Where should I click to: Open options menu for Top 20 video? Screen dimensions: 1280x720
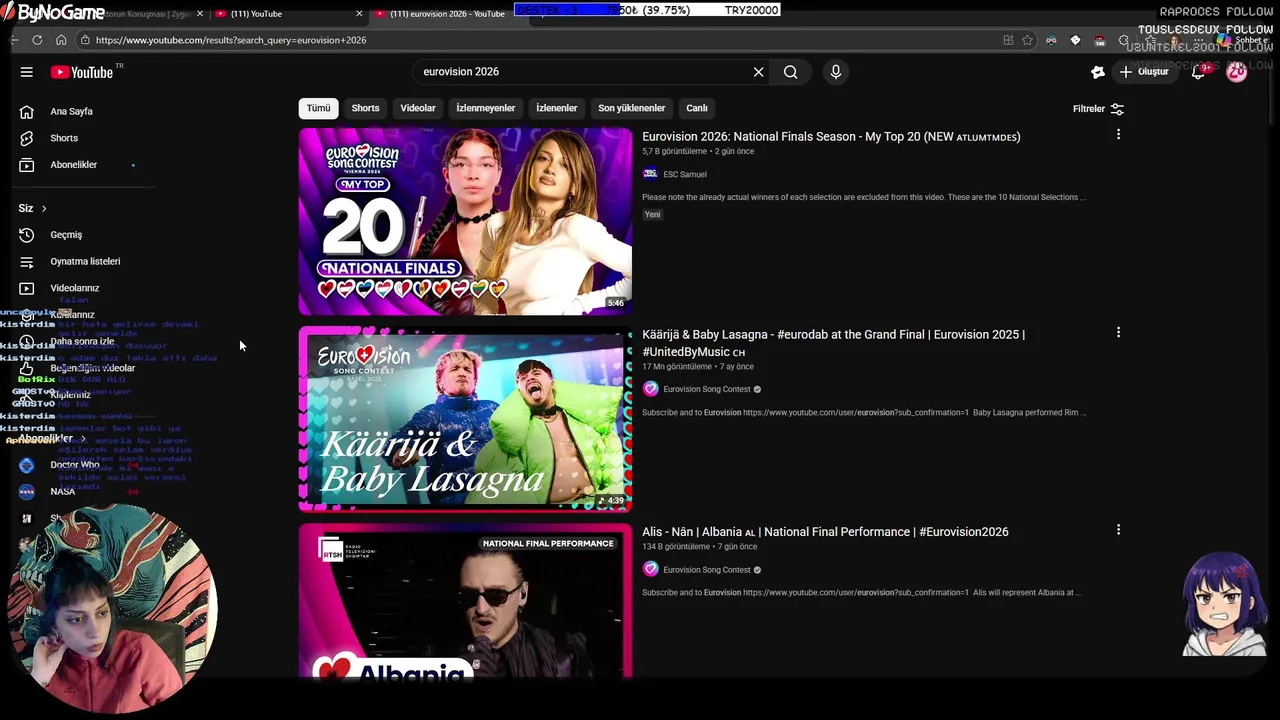tap(1118, 134)
